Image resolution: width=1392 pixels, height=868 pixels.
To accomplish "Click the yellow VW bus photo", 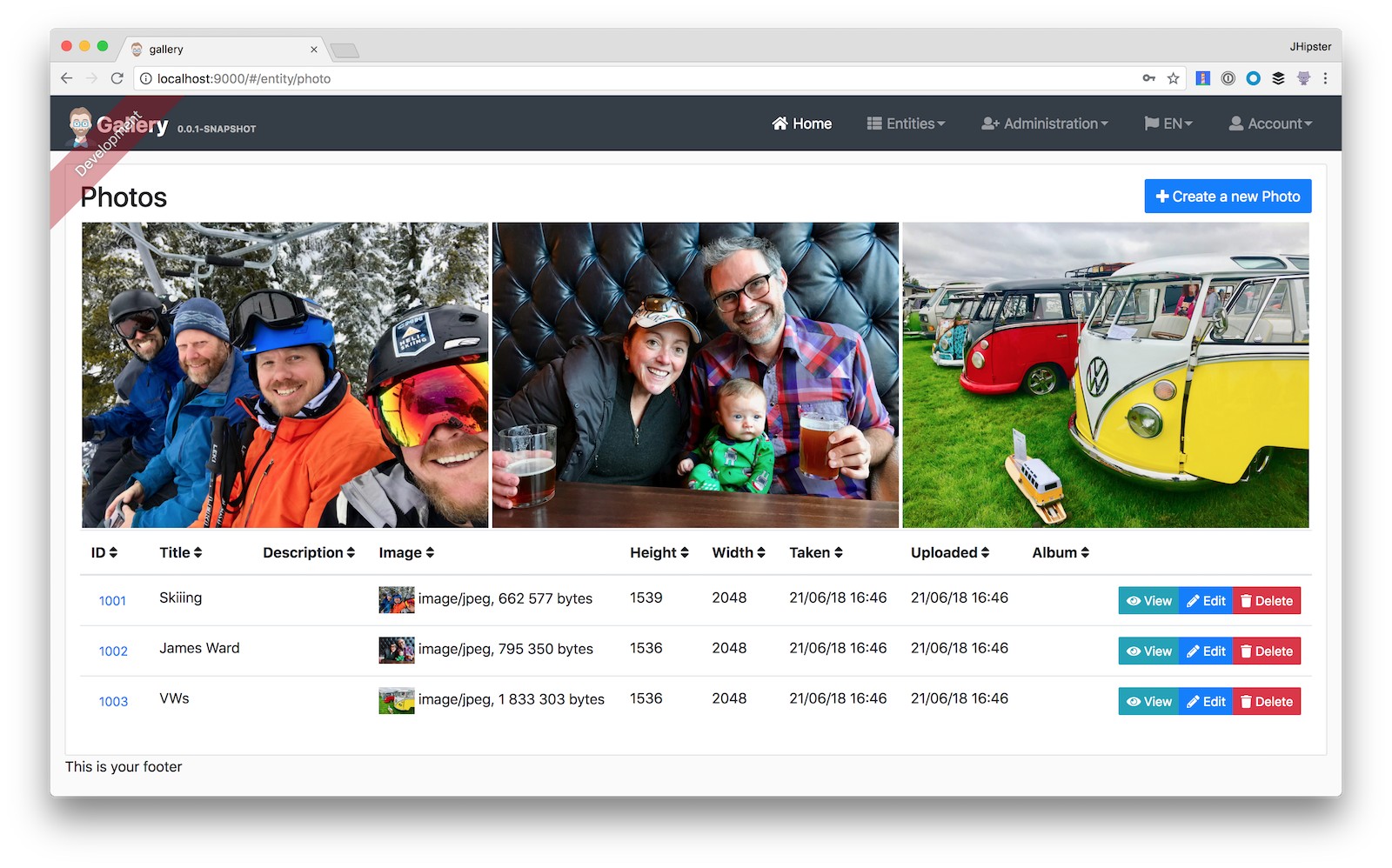I will tap(1105, 375).
